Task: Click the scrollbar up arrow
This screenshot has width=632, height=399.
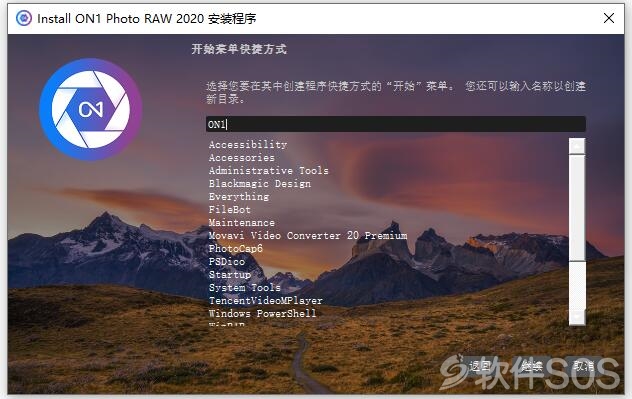Action: point(577,146)
